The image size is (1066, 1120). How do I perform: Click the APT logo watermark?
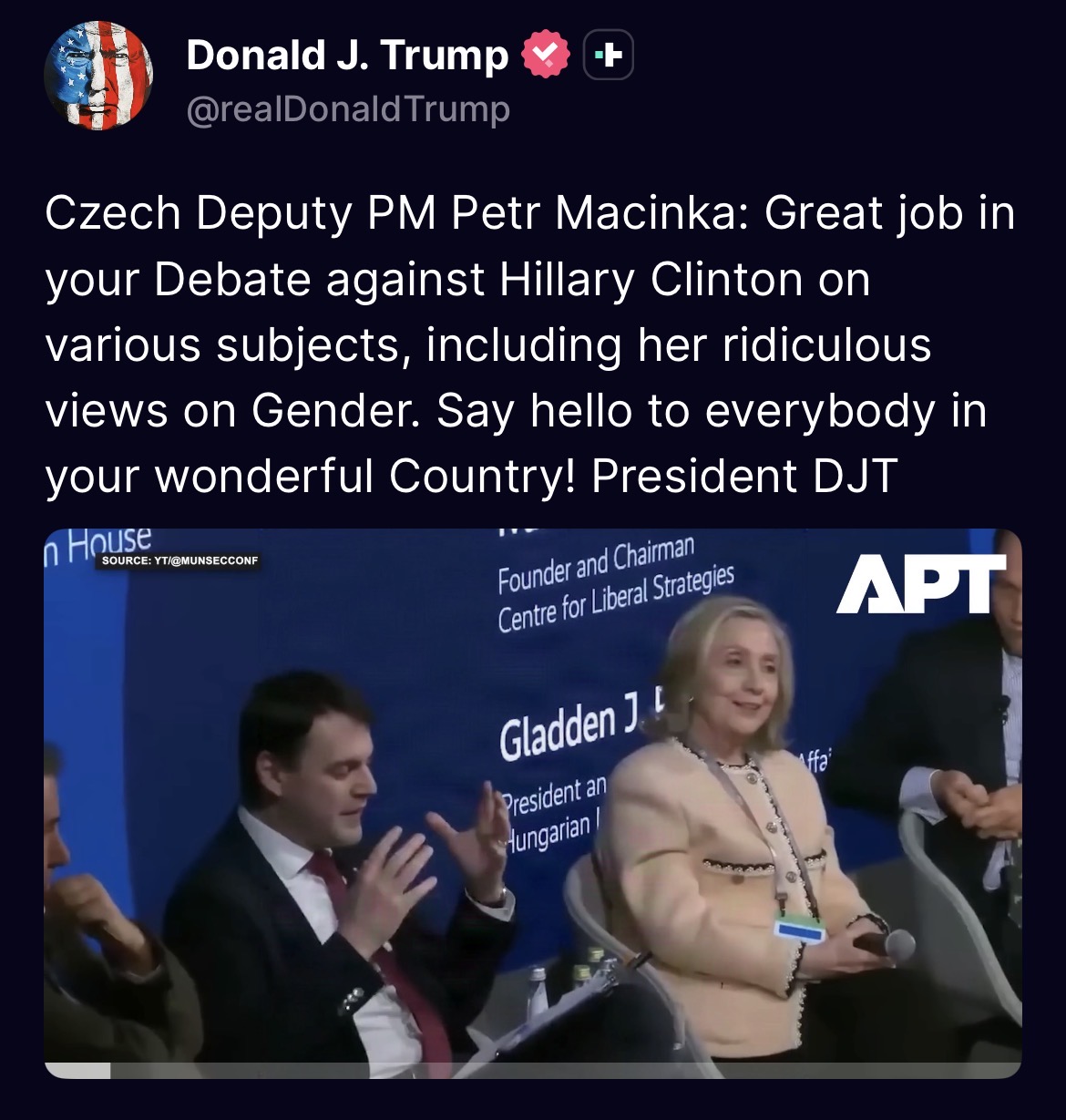tap(921, 582)
